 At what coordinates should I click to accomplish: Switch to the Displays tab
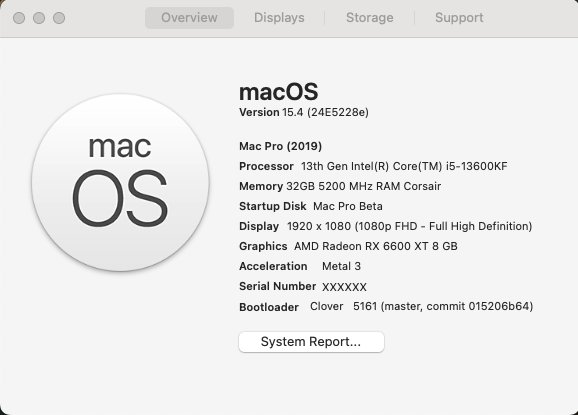click(279, 18)
